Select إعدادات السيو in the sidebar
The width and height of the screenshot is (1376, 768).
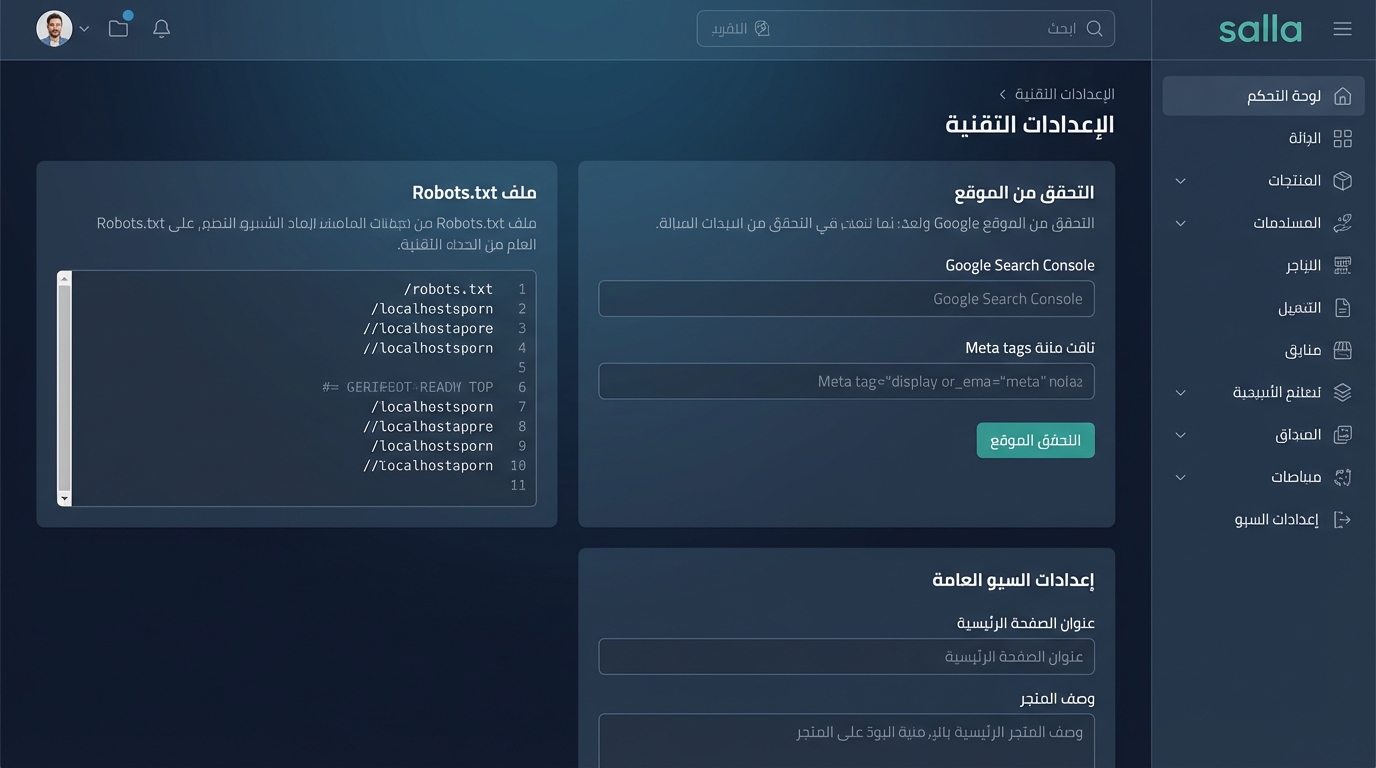coord(1276,519)
